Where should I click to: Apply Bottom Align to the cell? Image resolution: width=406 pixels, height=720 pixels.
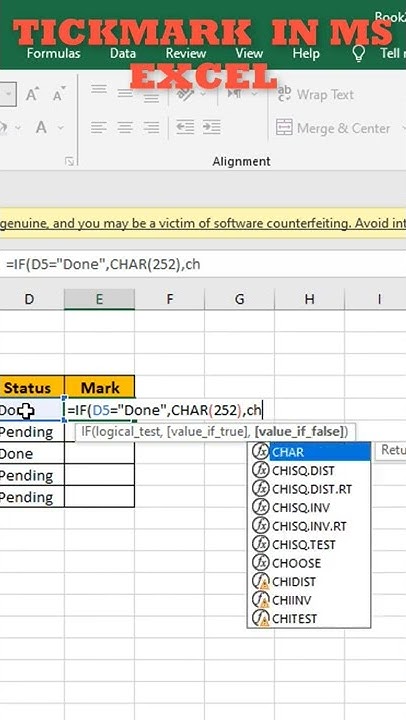[151, 97]
